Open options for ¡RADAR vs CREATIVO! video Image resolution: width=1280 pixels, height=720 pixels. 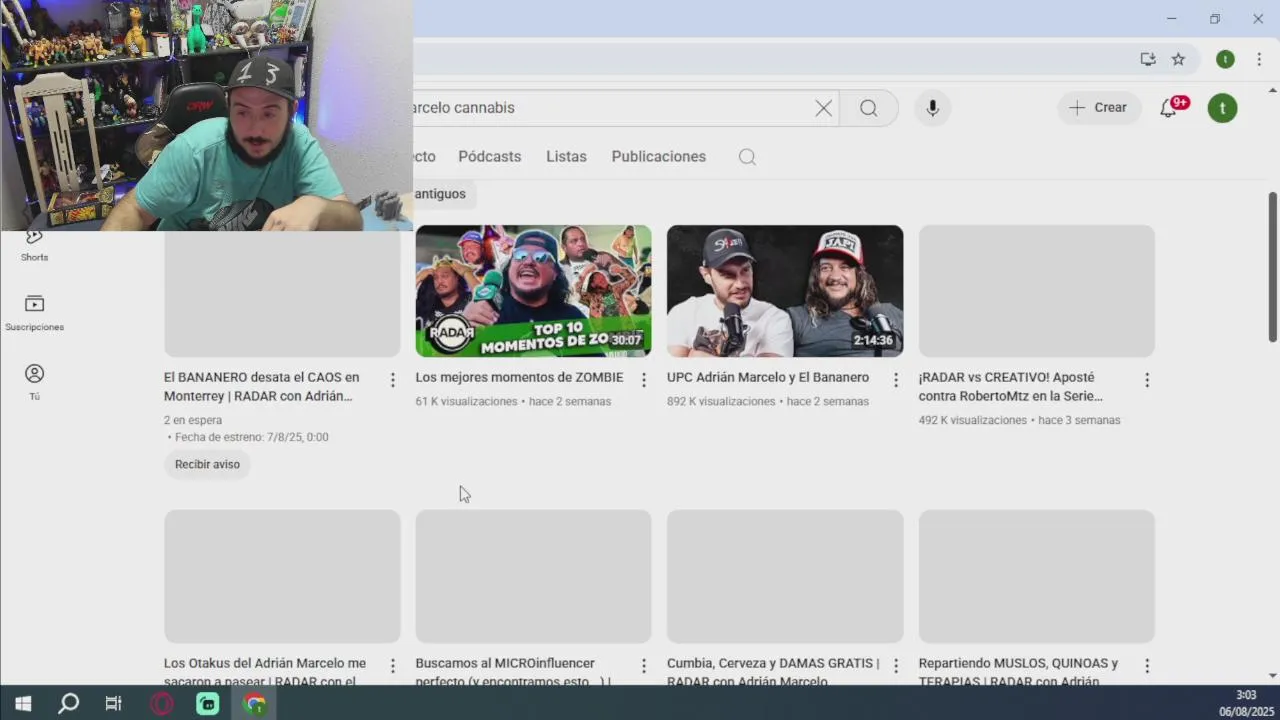pyautogui.click(x=1147, y=380)
